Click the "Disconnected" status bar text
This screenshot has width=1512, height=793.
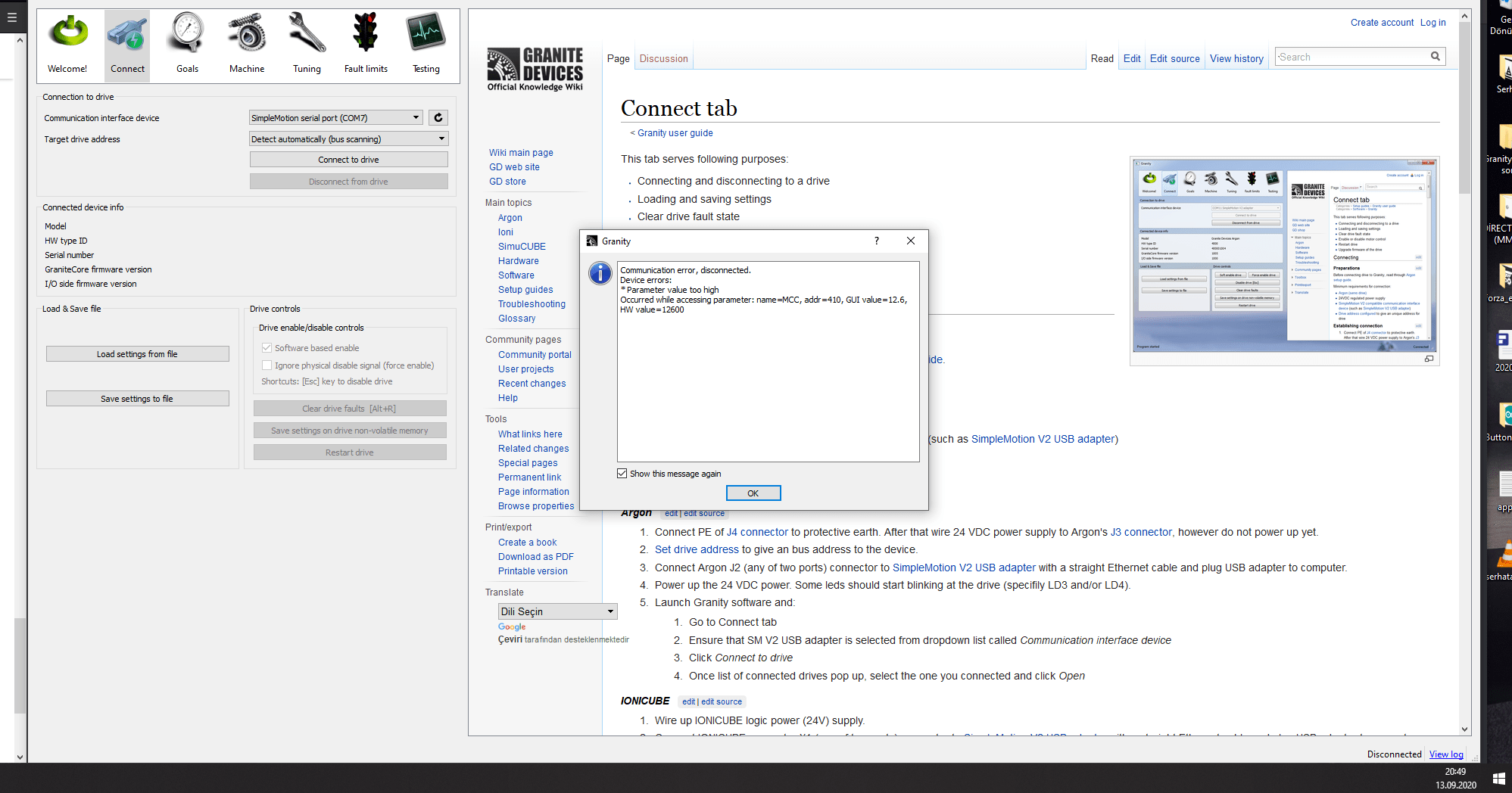(1394, 754)
